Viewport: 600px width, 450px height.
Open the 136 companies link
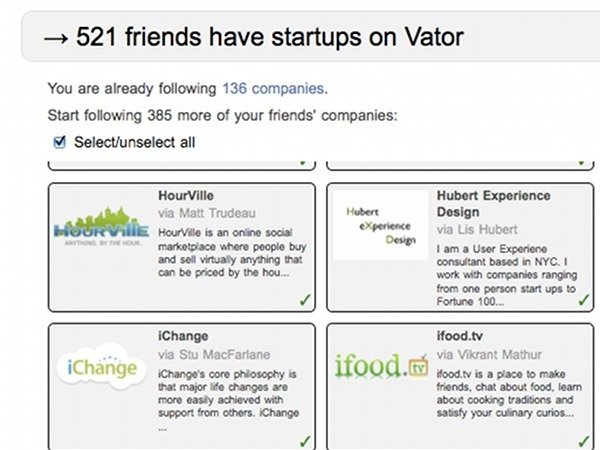coord(274,89)
